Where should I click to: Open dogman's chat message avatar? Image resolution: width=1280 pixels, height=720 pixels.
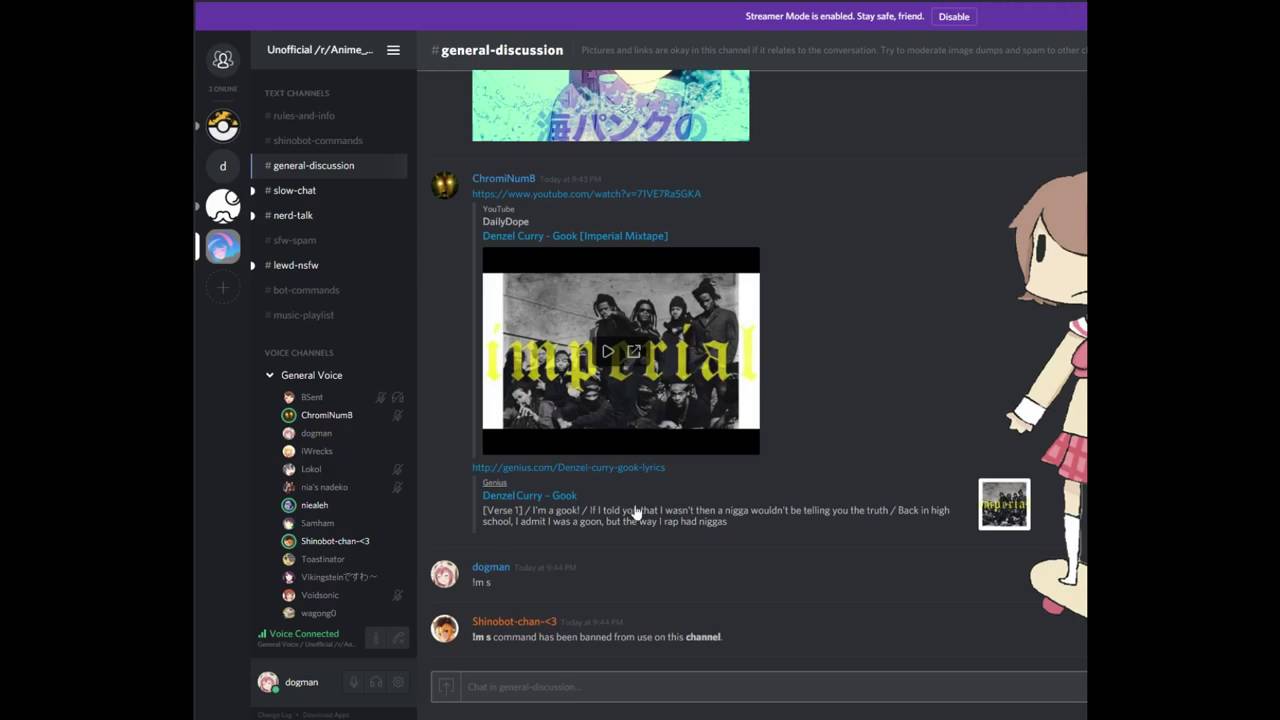[444, 574]
